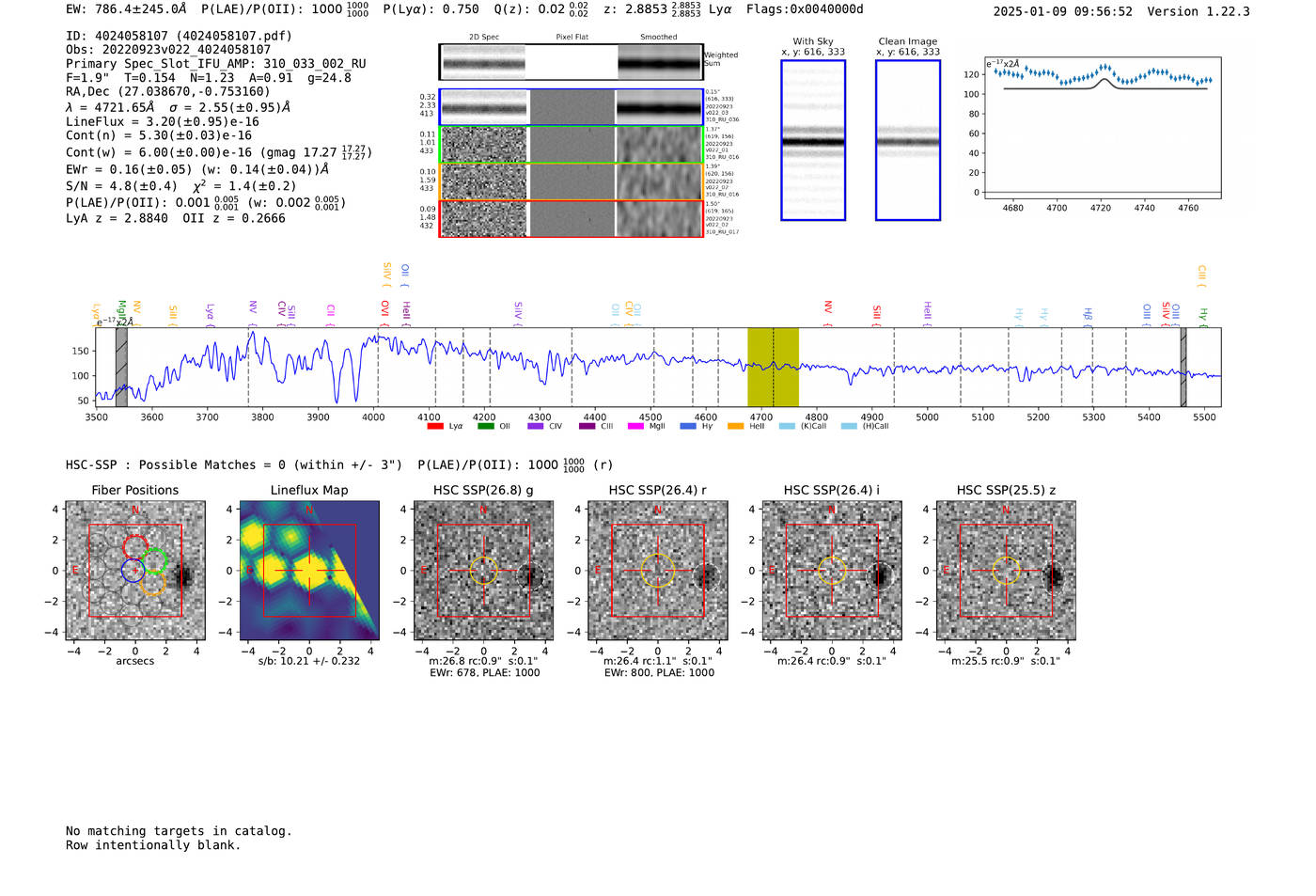Click the 'Smoothed' column header
This screenshot has width=1316, height=896.
(659, 38)
